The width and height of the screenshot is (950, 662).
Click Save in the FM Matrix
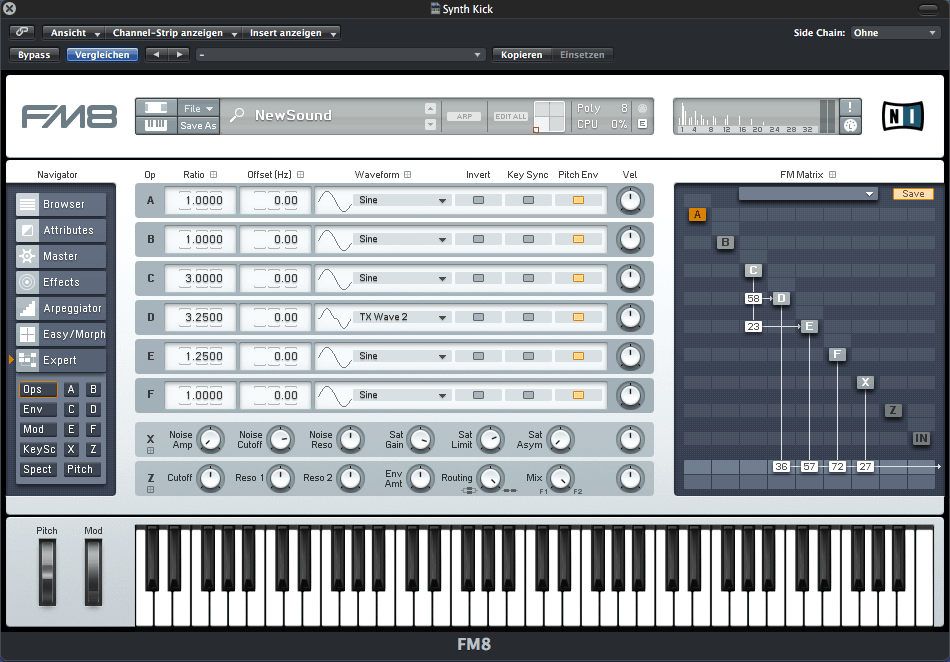click(x=912, y=194)
